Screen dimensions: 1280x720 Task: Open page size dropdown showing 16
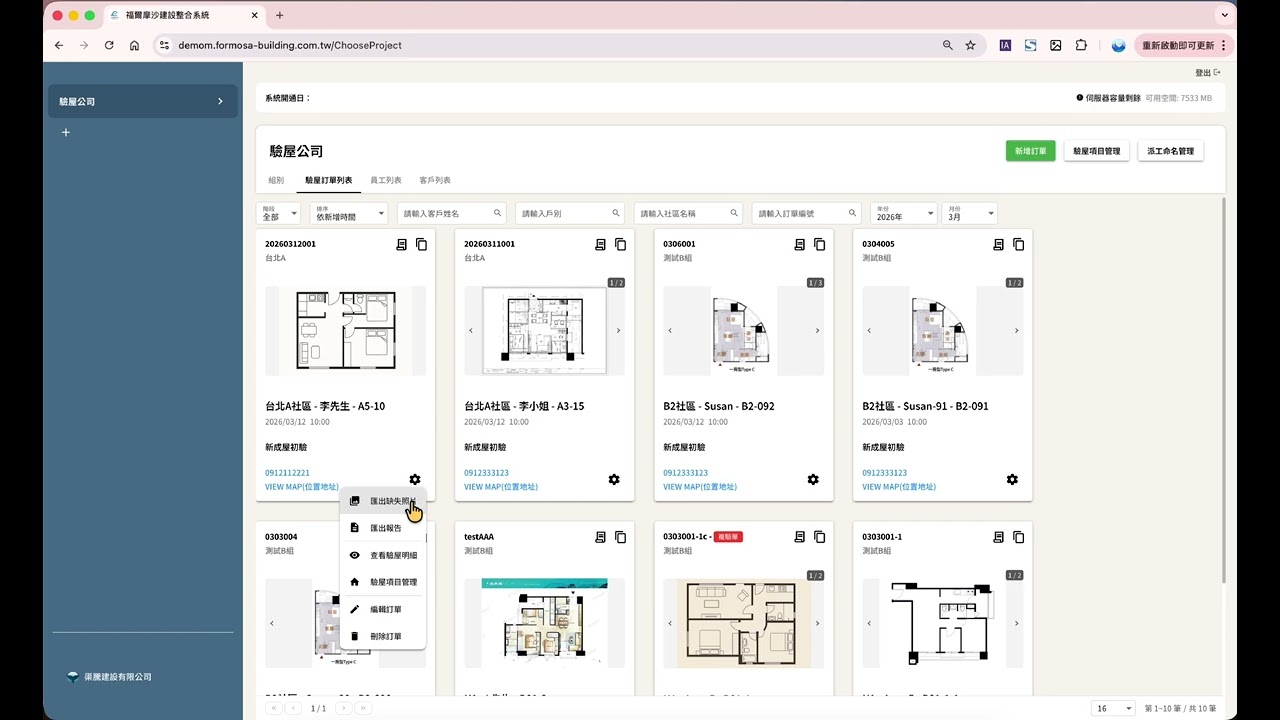click(x=1113, y=708)
